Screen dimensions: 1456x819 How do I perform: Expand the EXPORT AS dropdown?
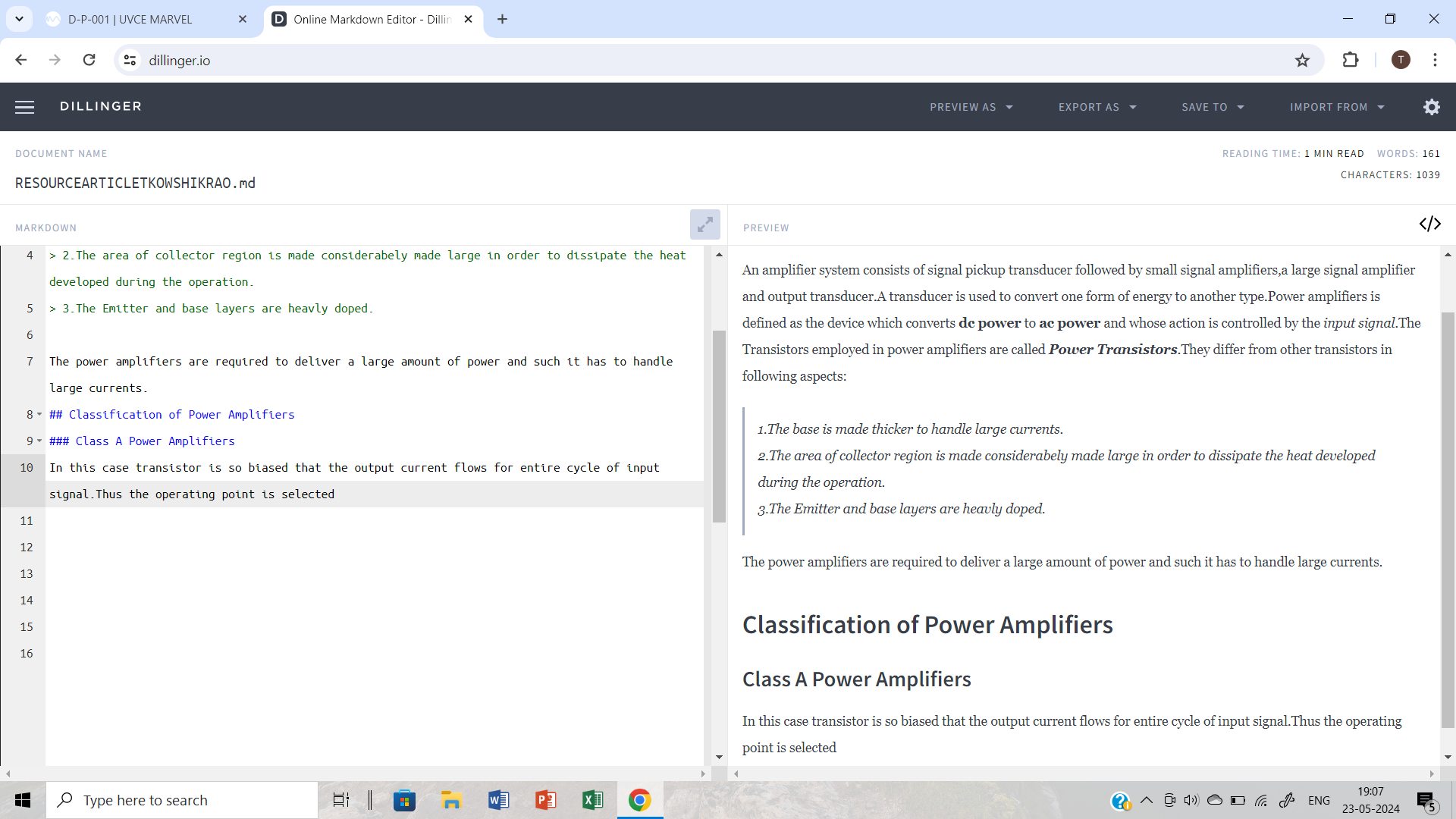tap(1097, 107)
